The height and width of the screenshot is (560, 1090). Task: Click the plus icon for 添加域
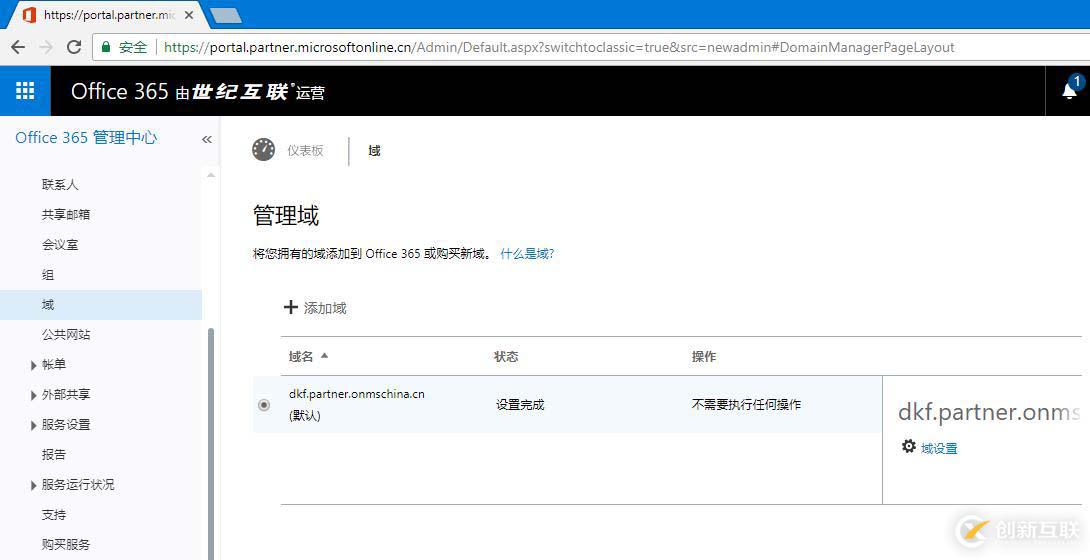click(291, 307)
